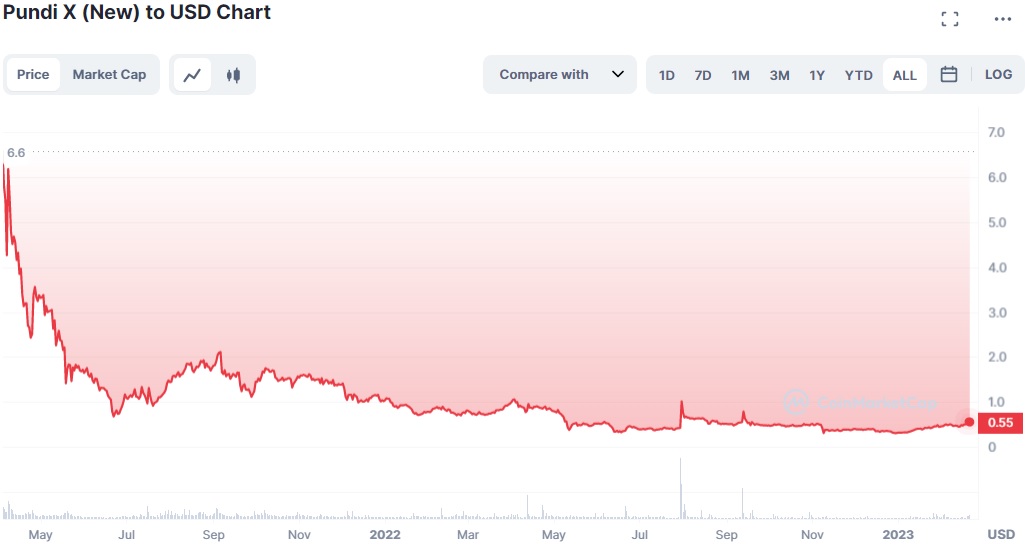Click the tallest volume bar spike near August
1025x546 pixels.
point(681,487)
